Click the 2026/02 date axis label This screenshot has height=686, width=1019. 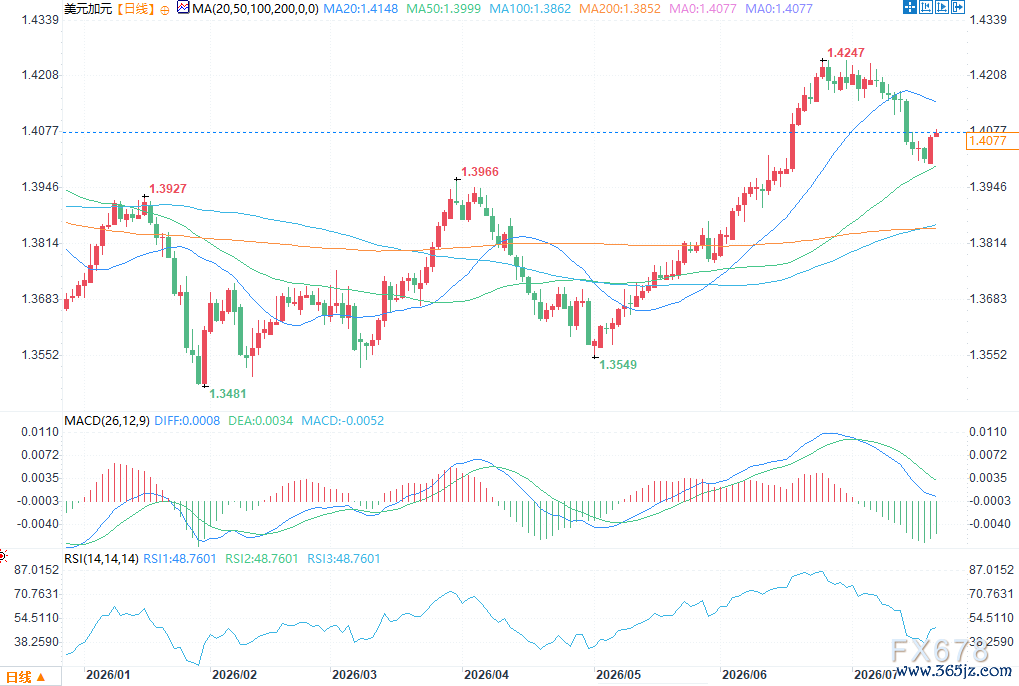(234, 674)
